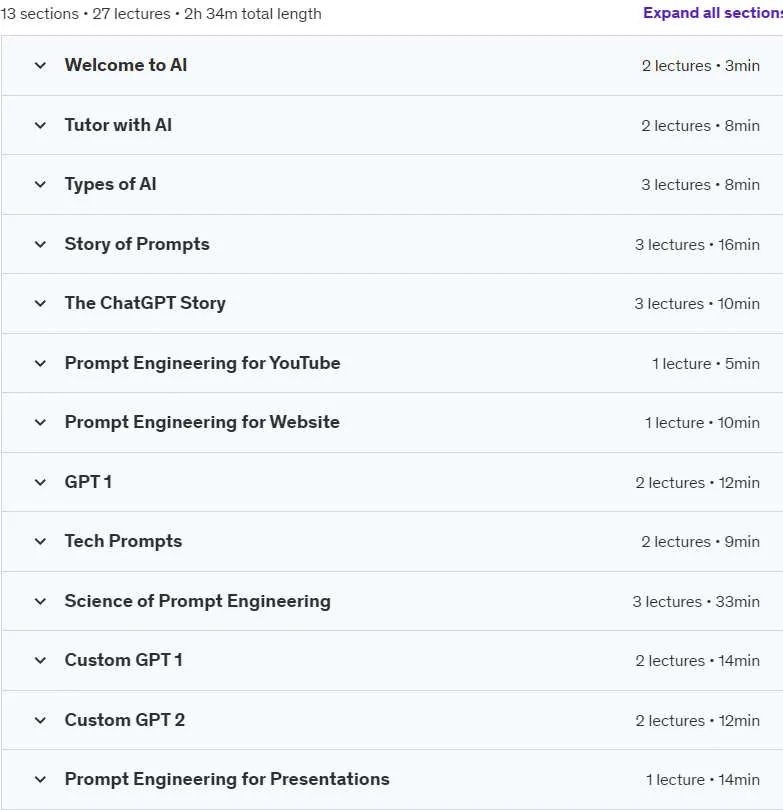This screenshot has height=810, width=783.
Task: Click the Tech Prompts chevron icon
Action: coord(40,541)
